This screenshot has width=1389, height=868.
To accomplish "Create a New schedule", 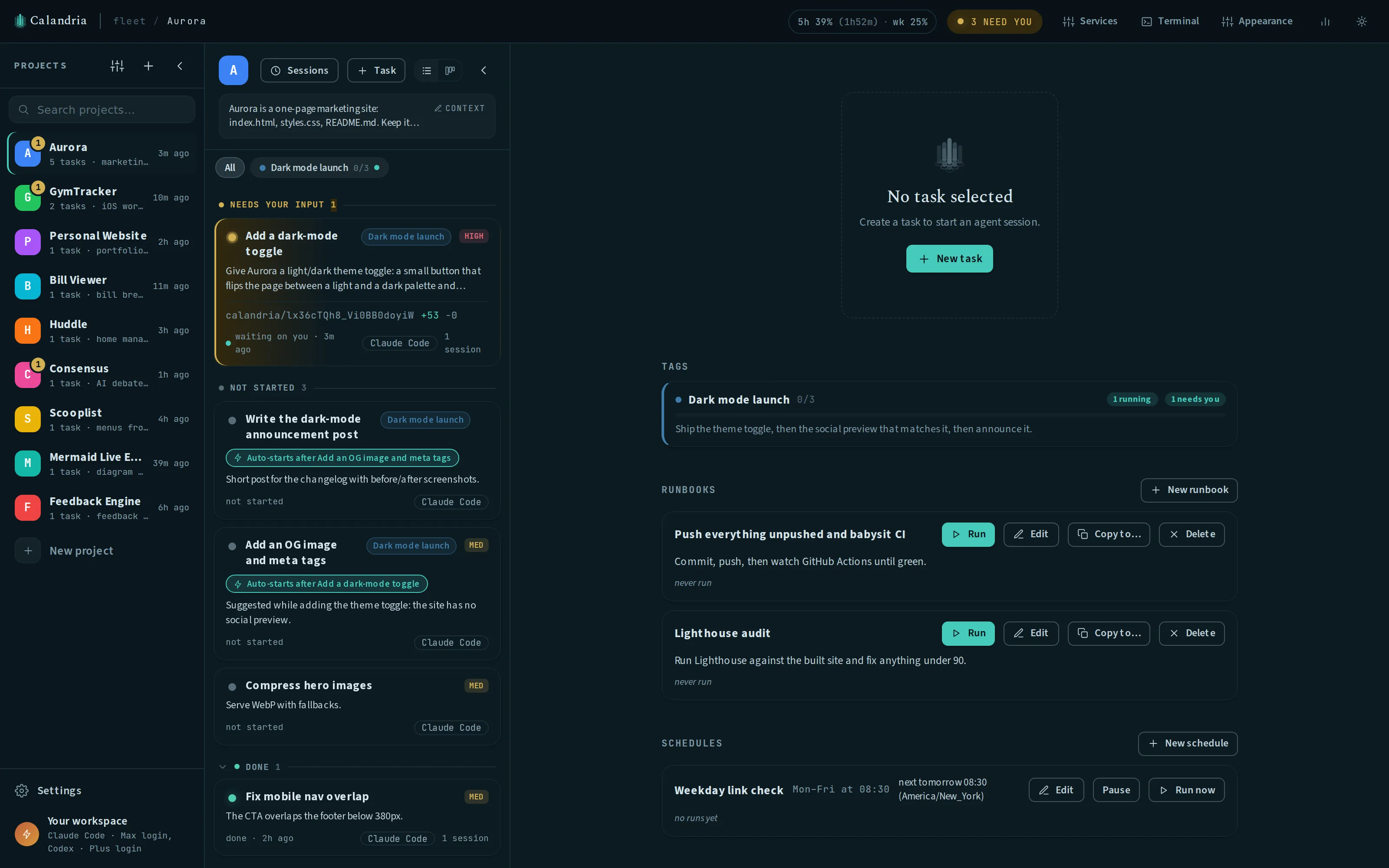I will (x=1188, y=743).
